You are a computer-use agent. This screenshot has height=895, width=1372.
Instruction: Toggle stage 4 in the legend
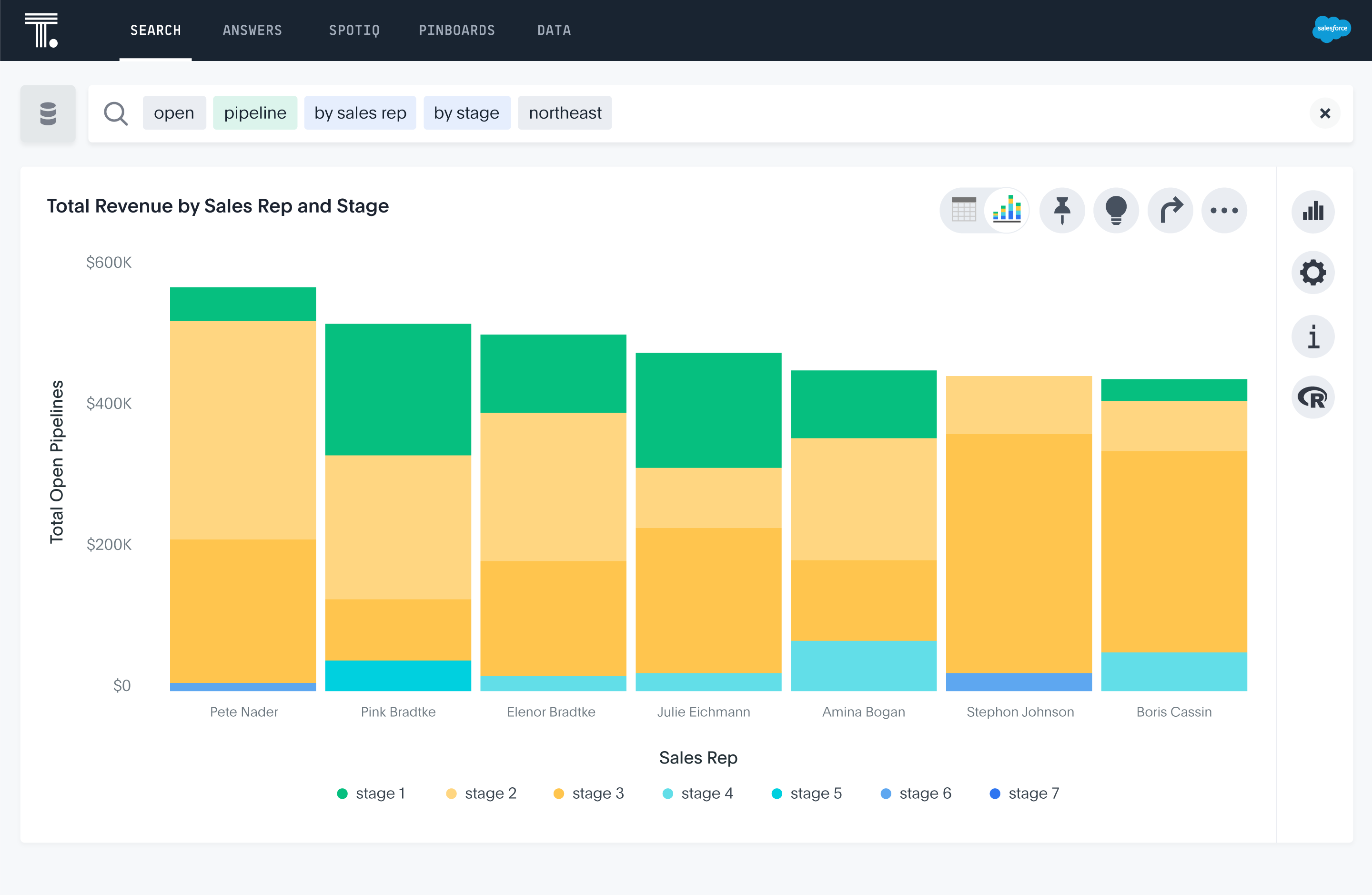pyautogui.click(x=697, y=793)
